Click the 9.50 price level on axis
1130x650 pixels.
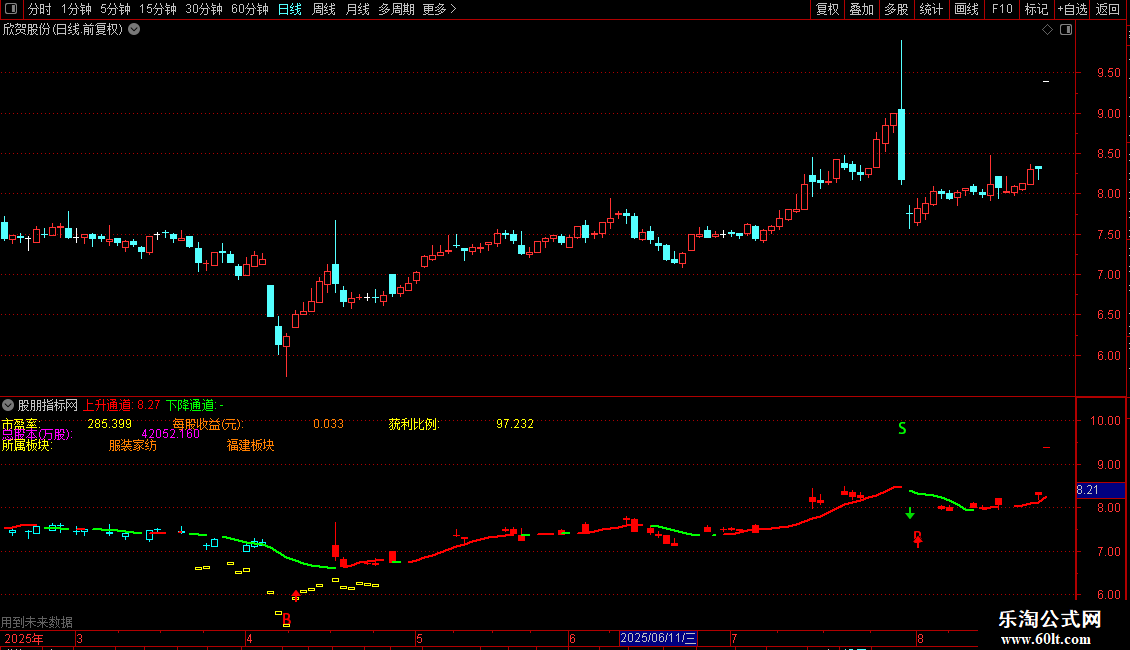1108,73
